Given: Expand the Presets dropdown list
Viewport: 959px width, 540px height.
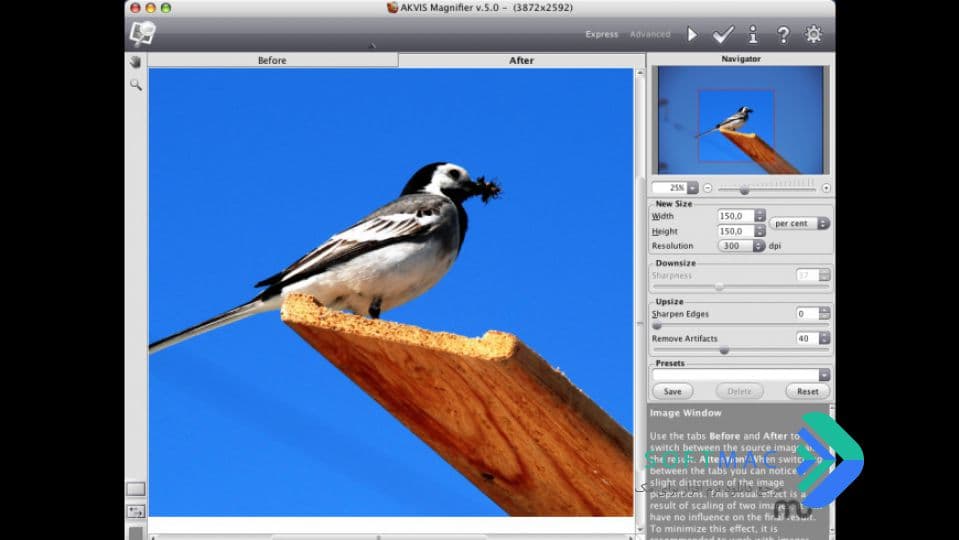Looking at the screenshot, I should (741, 375).
